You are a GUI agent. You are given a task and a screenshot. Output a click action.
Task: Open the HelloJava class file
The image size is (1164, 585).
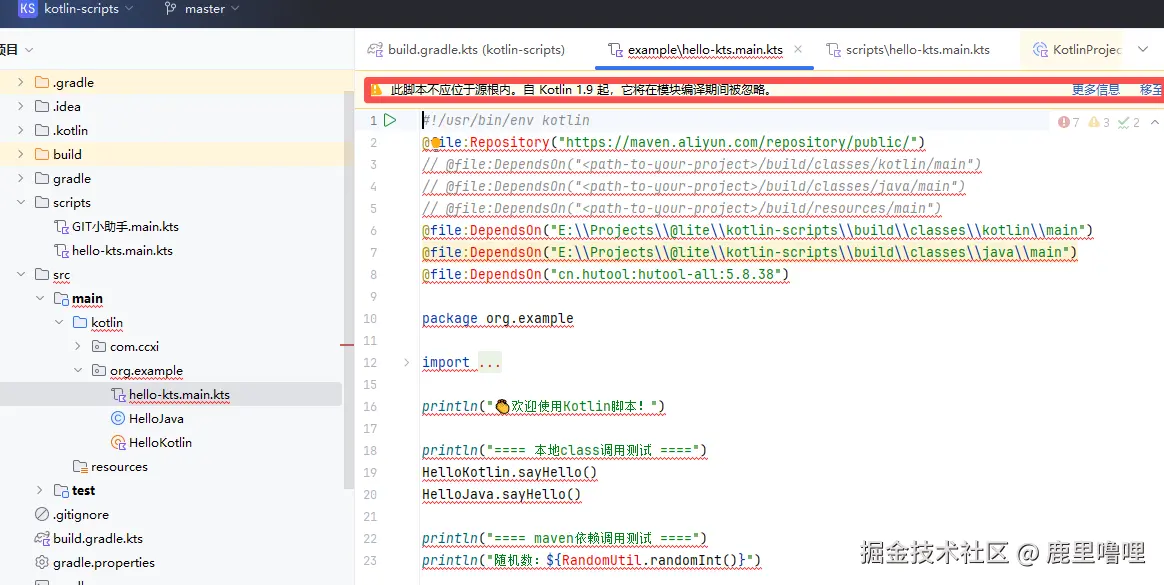(x=156, y=419)
